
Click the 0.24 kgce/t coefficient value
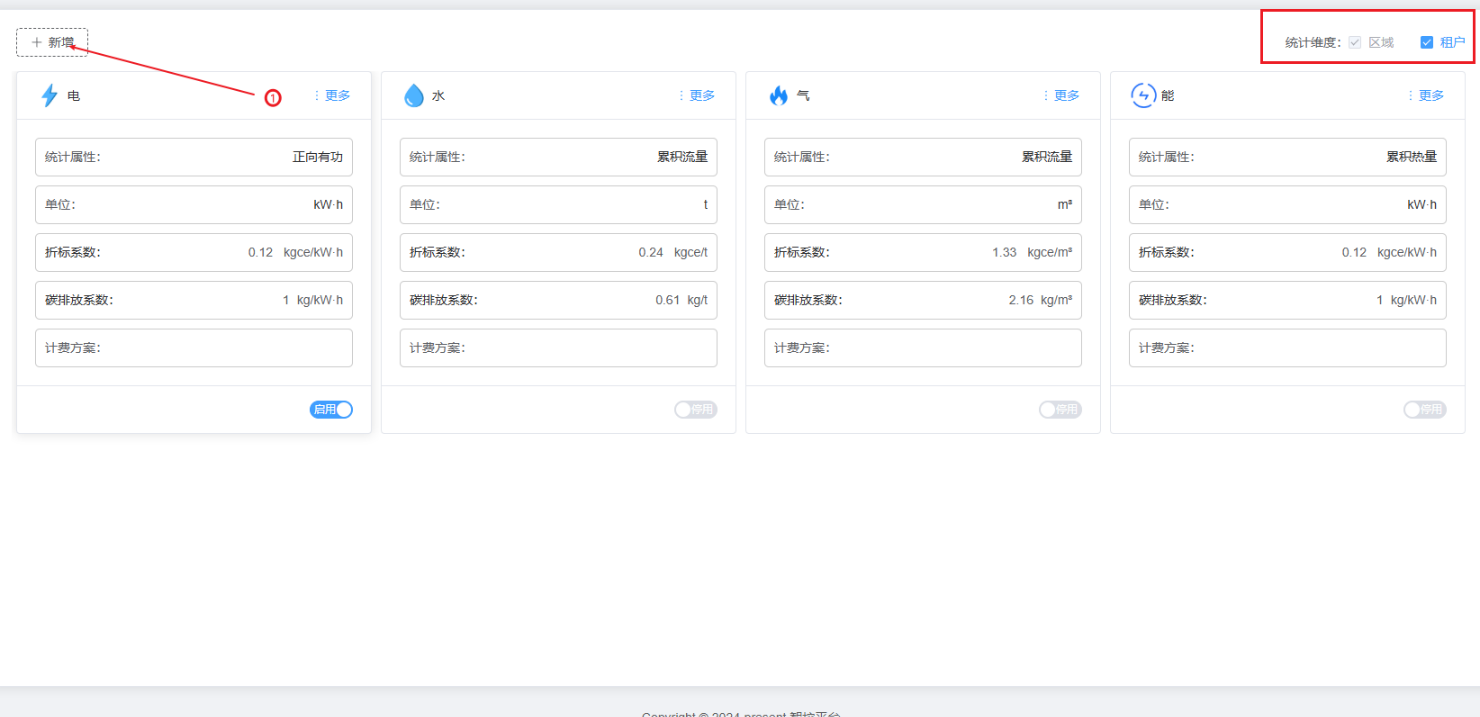tap(673, 252)
